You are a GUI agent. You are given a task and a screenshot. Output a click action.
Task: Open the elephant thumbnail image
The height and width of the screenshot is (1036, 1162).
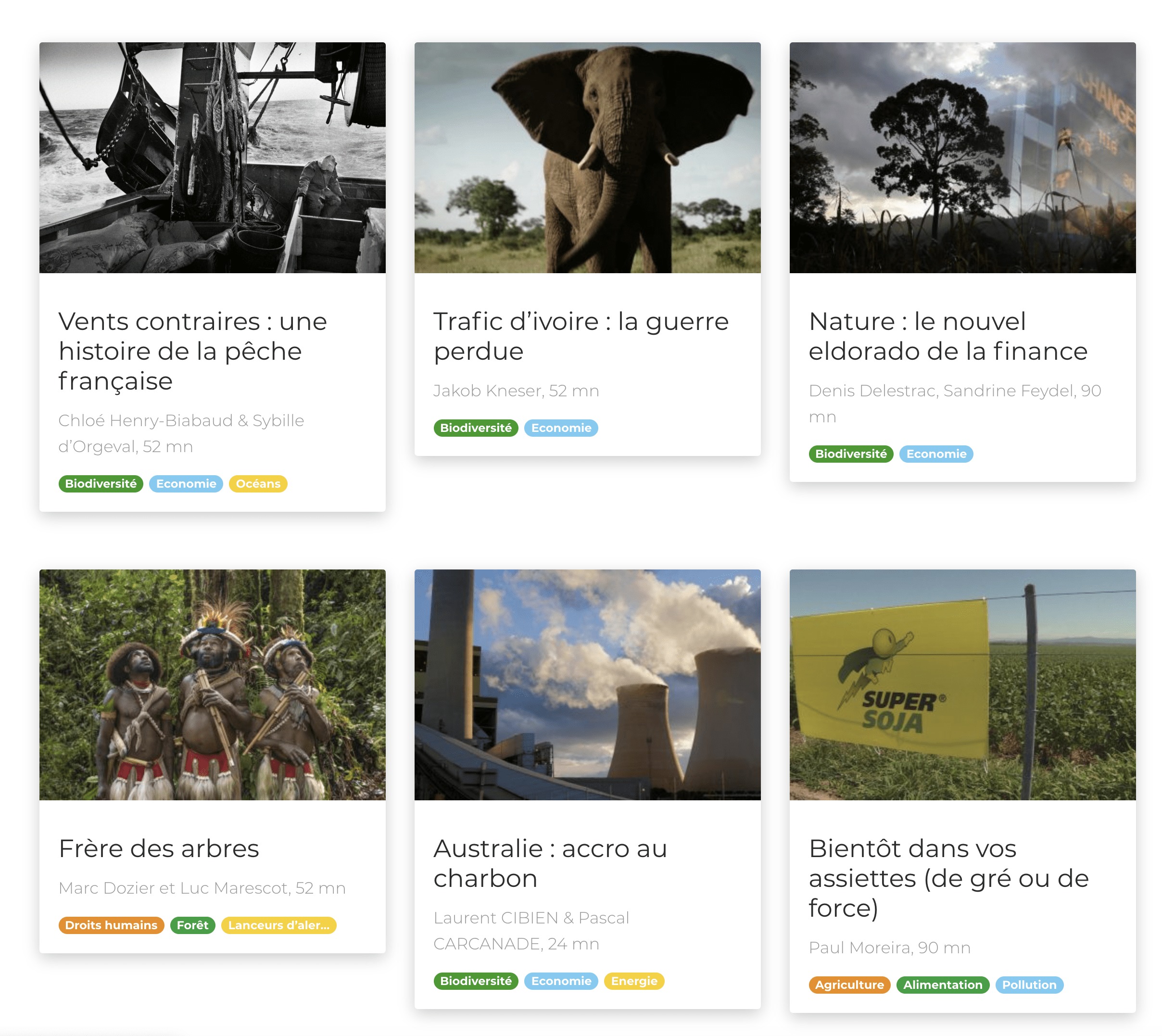588,158
